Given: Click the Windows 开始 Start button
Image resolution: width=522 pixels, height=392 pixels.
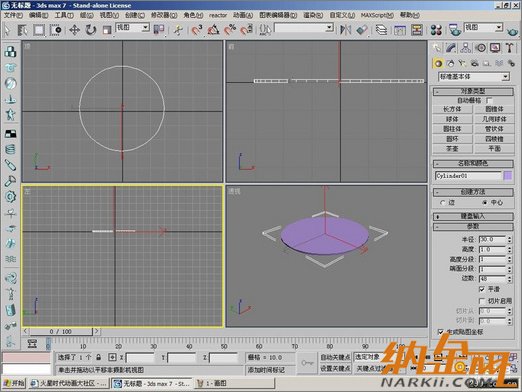Looking at the screenshot, I should coord(14,383).
